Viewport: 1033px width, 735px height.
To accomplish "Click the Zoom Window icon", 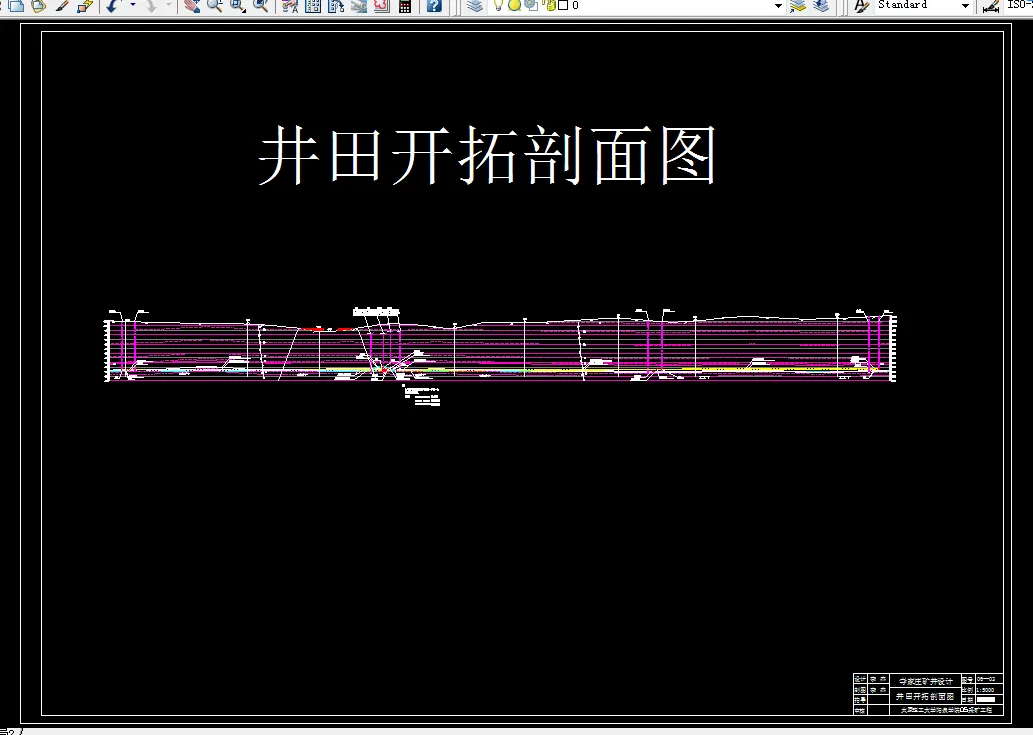I will point(237,6).
